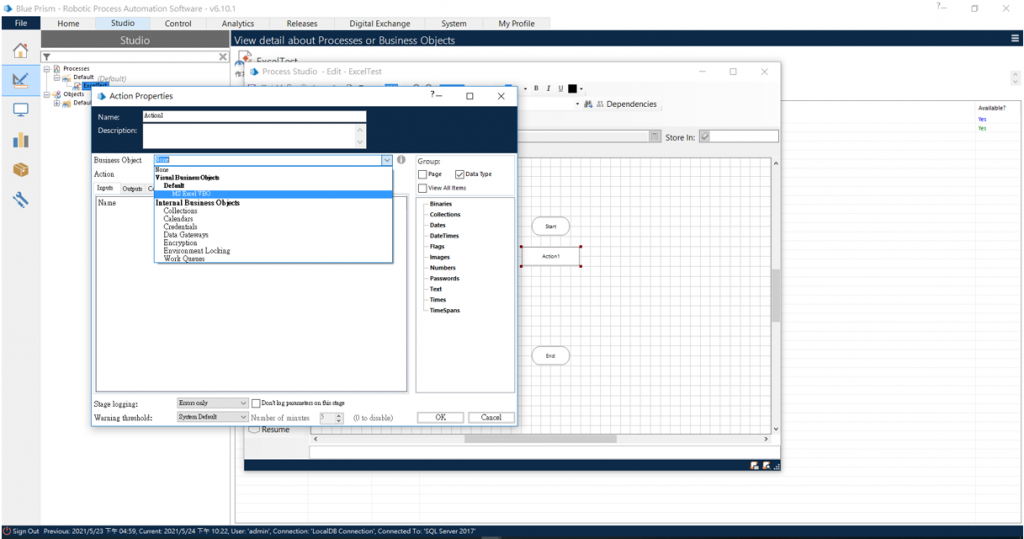1024x539 pixels.
Task: Apply italic in Process Studio toolbar
Action: 548,88
